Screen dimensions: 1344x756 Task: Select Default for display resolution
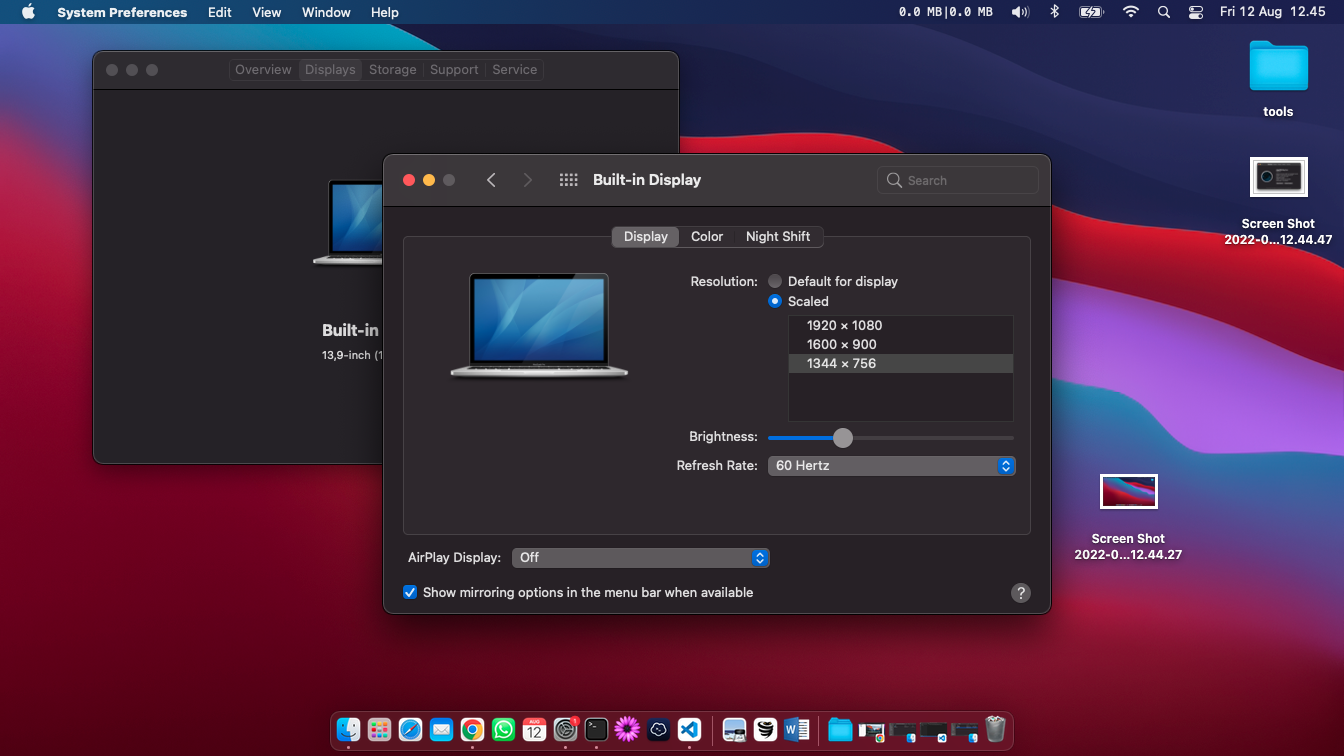tap(775, 281)
